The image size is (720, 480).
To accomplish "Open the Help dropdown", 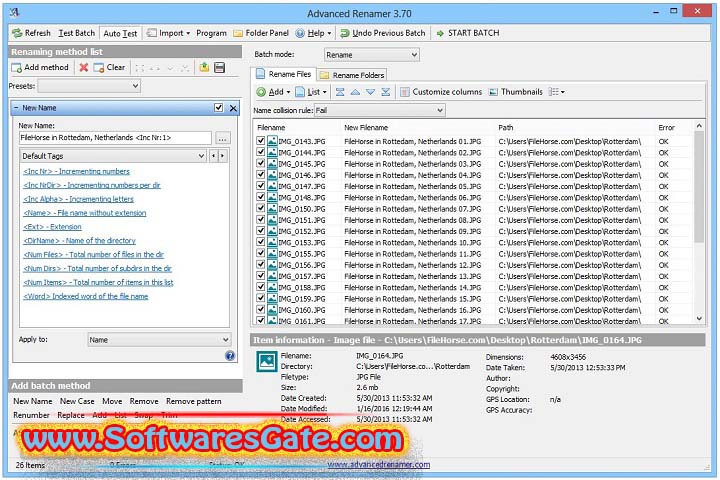I will pos(314,33).
